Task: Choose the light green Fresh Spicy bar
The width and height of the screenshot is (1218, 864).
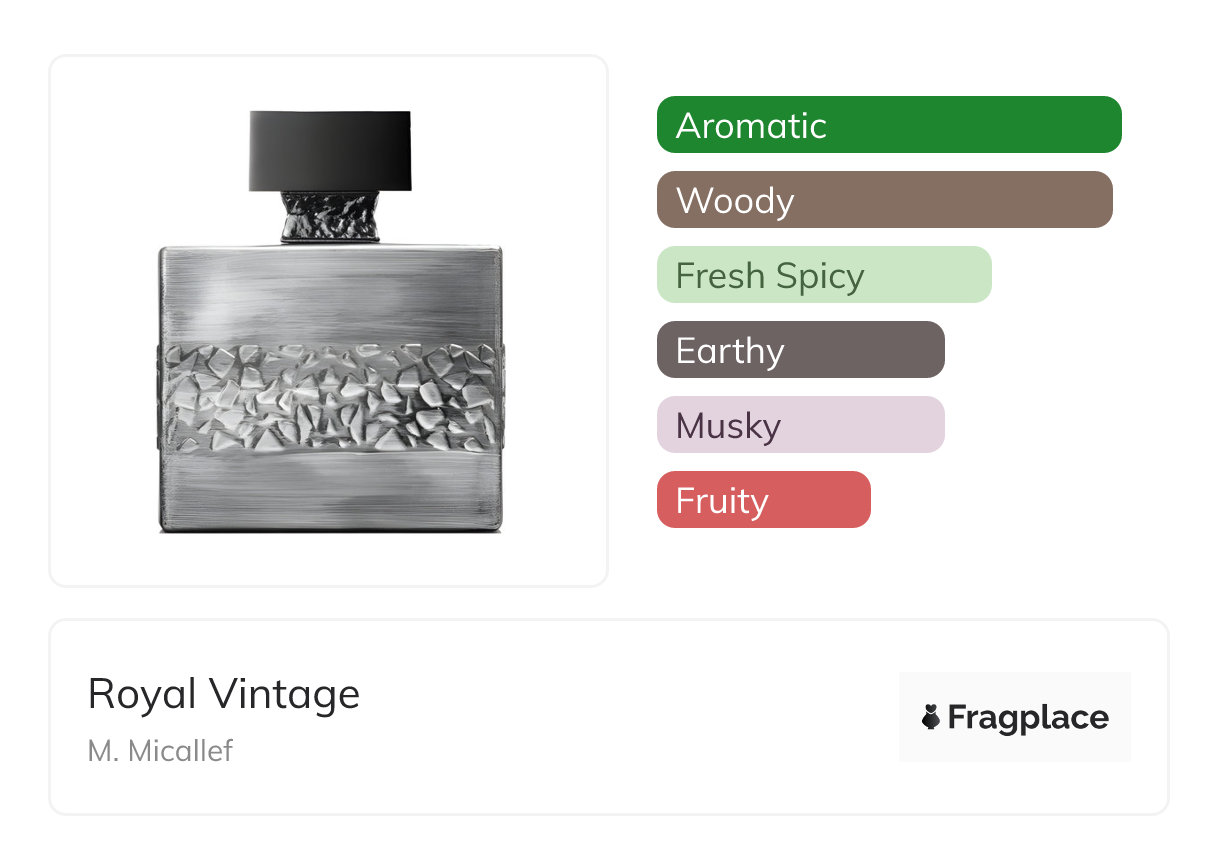Action: coord(823,275)
